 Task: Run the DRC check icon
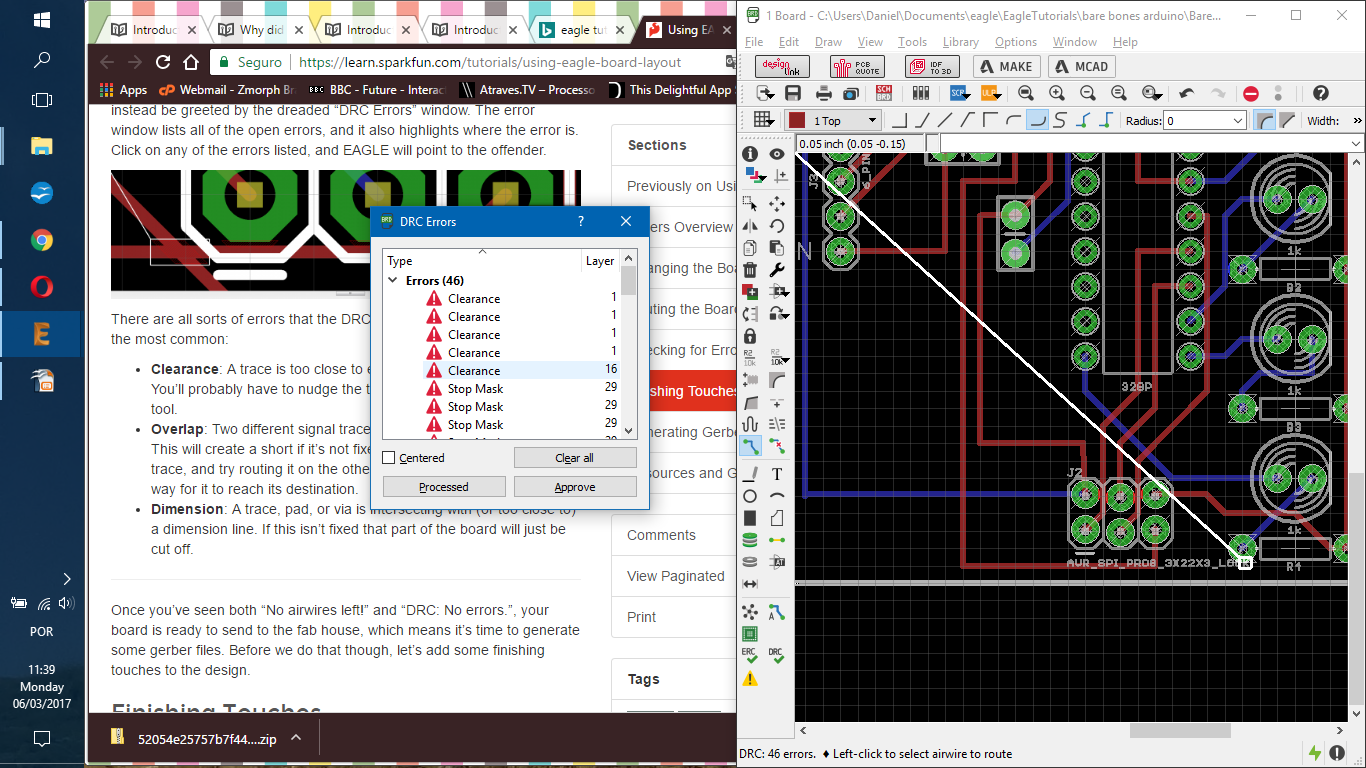(777, 656)
